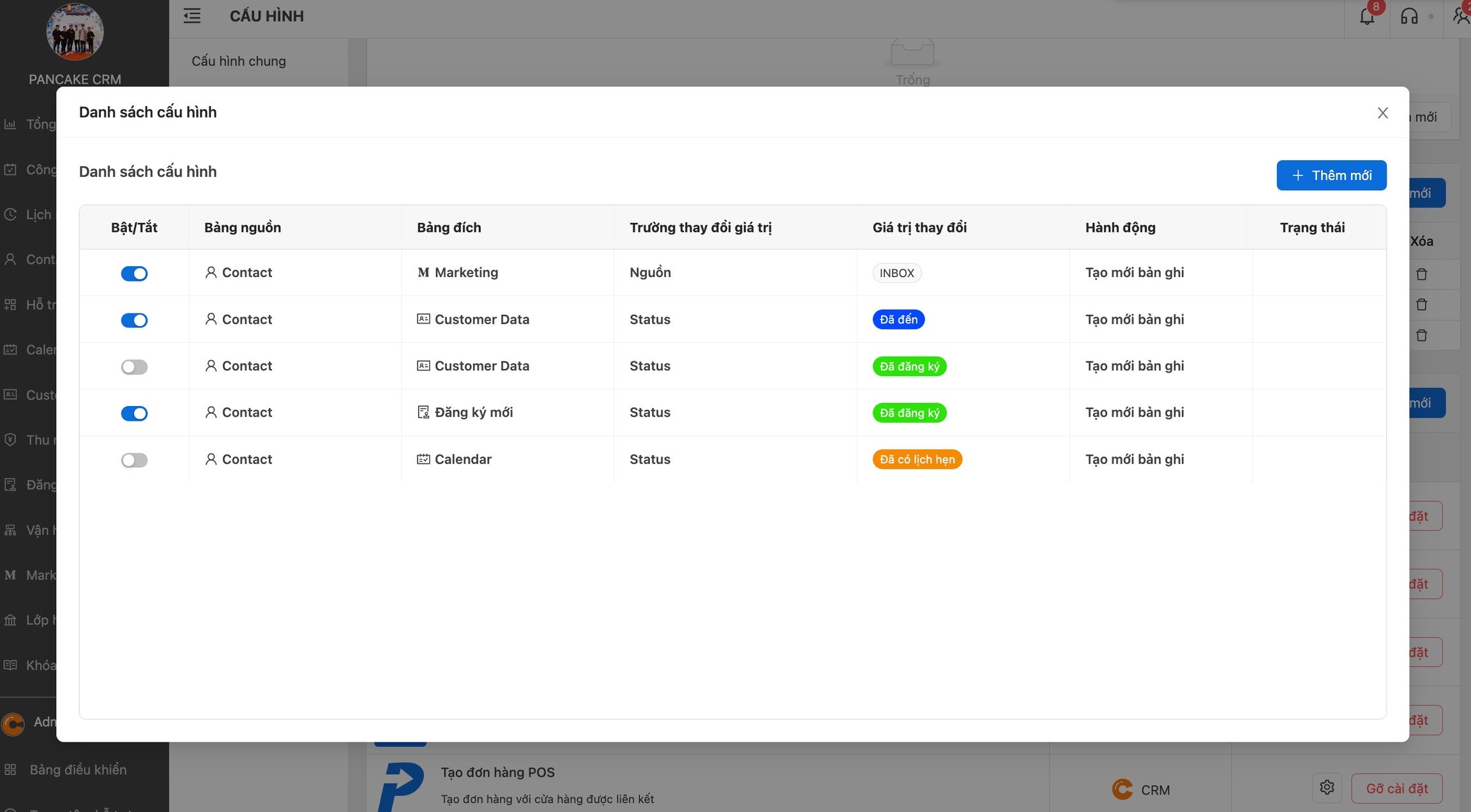Collapse the sidebar using the menu-fold icon
The height and width of the screenshot is (812, 1471).
[x=192, y=16]
